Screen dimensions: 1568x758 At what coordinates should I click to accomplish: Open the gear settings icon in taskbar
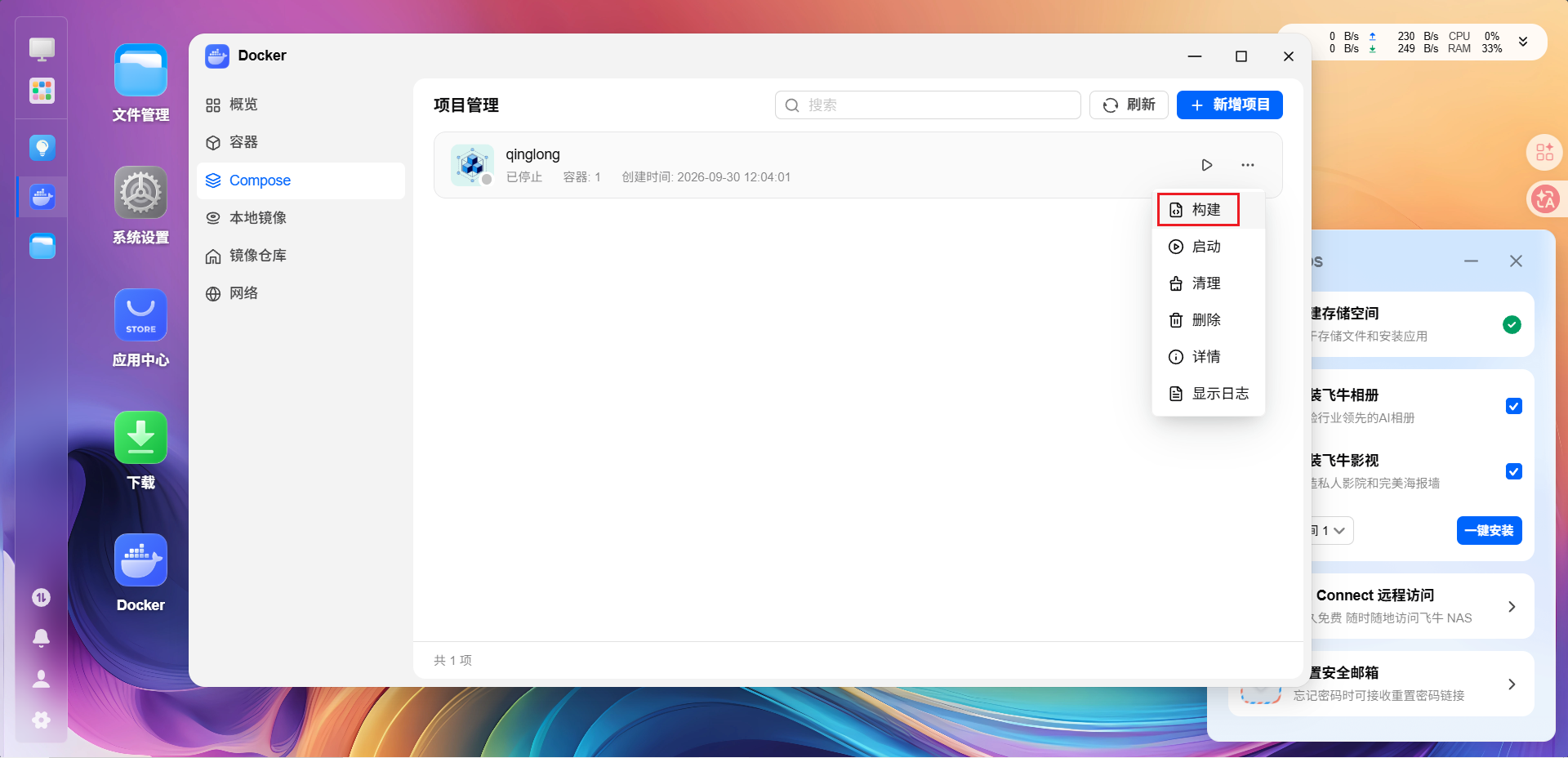coord(41,720)
